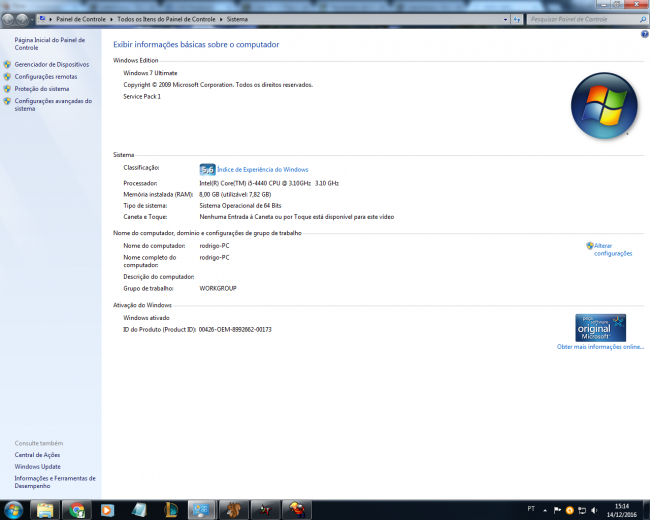Click the Show desktop strip on the taskbar
The width and height of the screenshot is (650, 520).
click(x=646, y=510)
